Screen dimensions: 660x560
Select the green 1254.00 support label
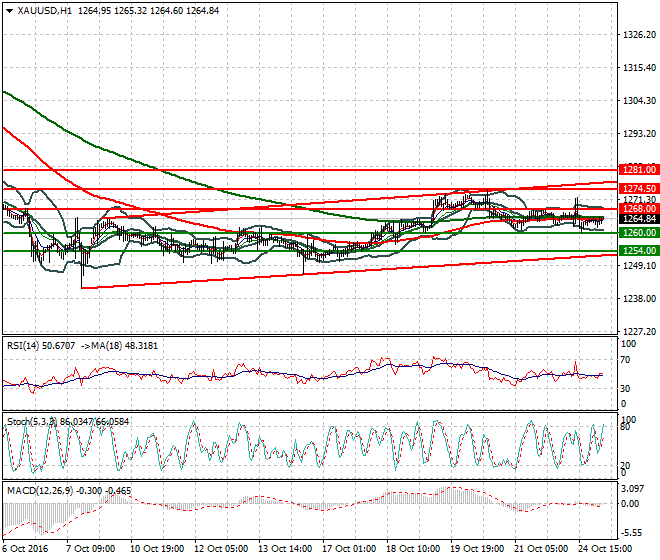click(x=639, y=251)
